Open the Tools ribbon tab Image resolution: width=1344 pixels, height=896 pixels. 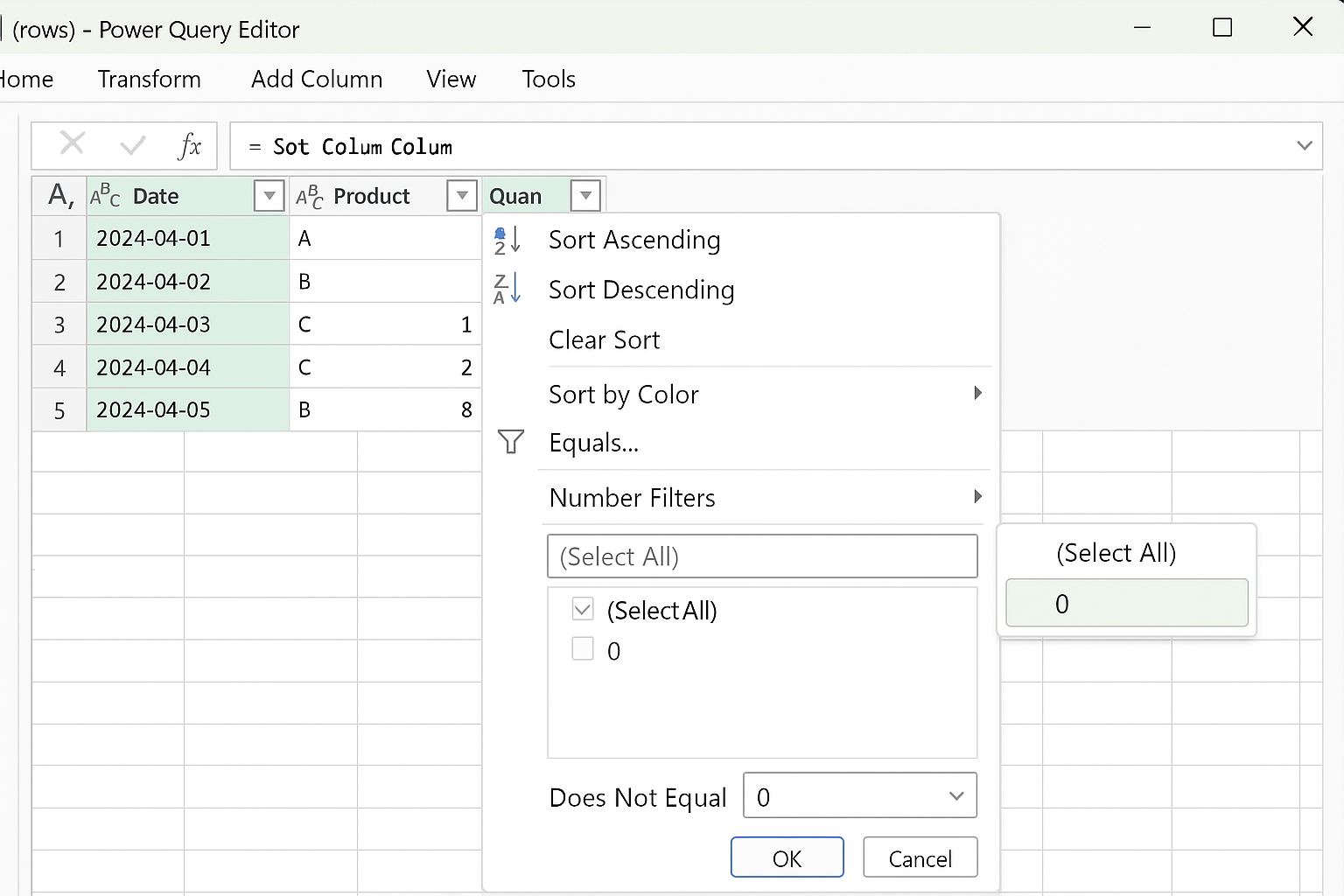[x=549, y=79]
